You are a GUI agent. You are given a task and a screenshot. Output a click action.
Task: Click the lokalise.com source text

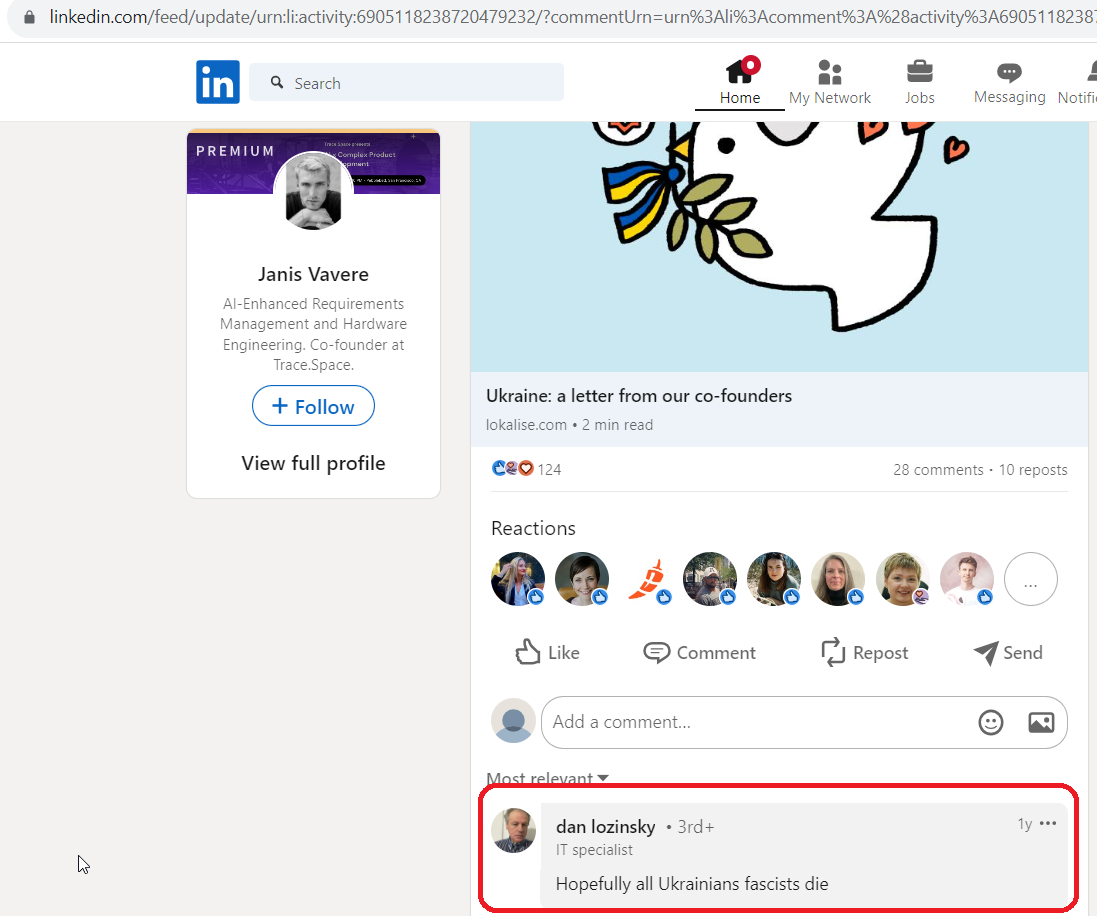pyautogui.click(x=526, y=425)
